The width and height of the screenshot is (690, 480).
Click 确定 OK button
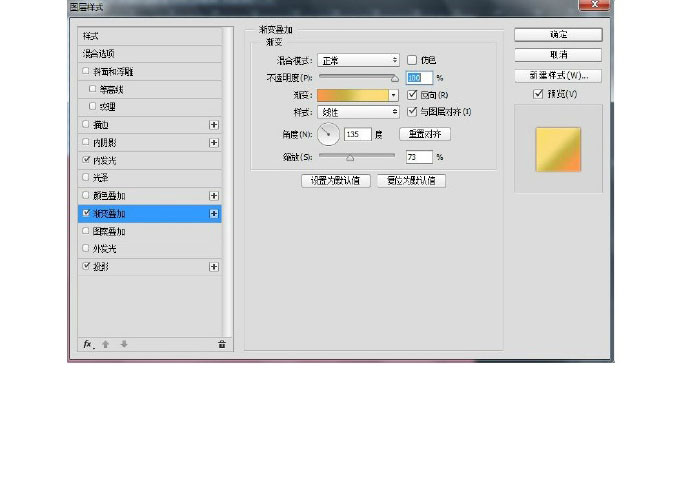pos(558,35)
